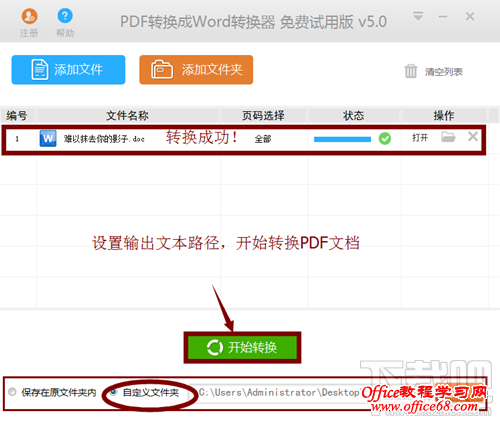This screenshot has height=421, width=500.
Task: Click the blue conversion progress bar
Action: (342, 139)
